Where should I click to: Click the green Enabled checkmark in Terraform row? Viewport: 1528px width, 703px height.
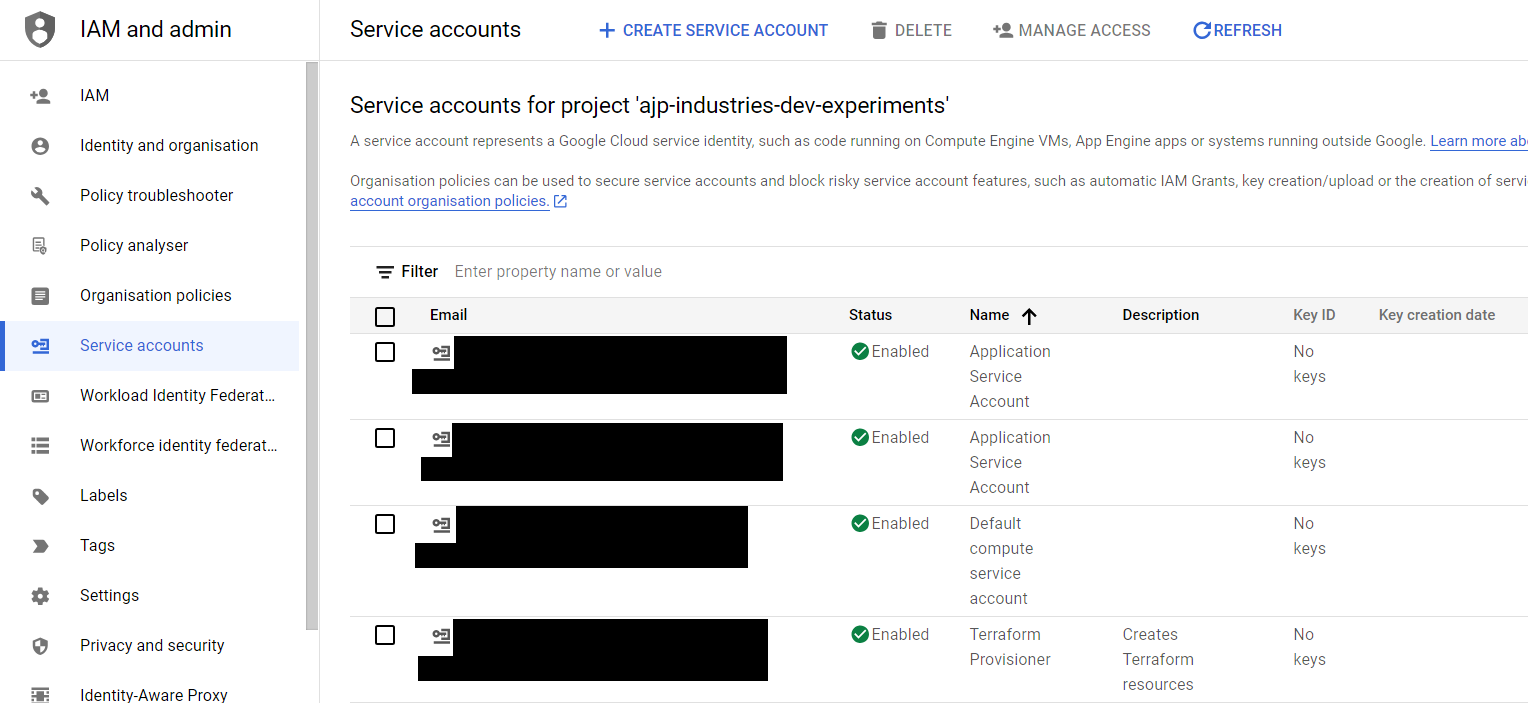click(x=860, y=634)
